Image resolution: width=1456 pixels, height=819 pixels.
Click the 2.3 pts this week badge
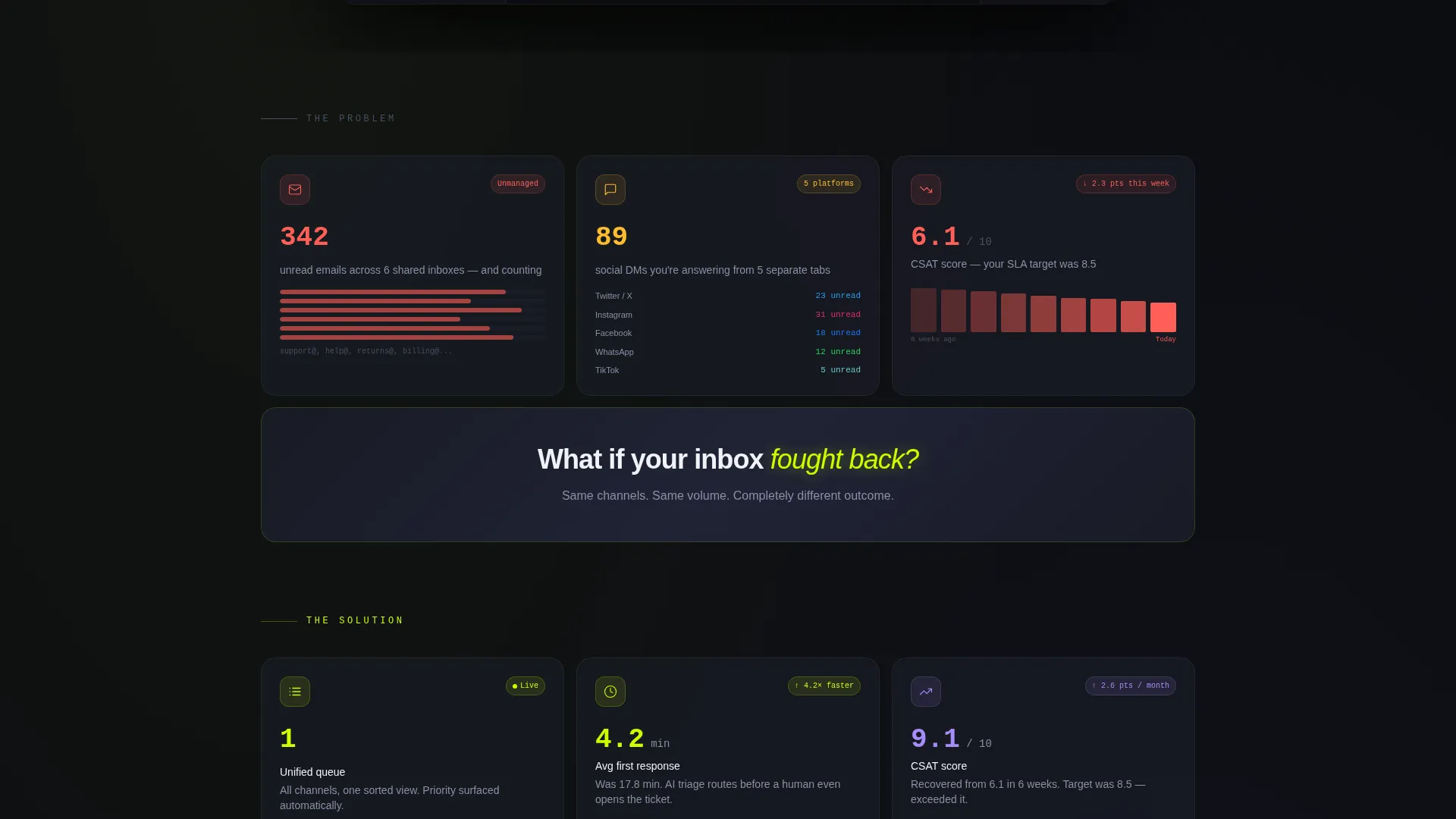point(1126,184)
